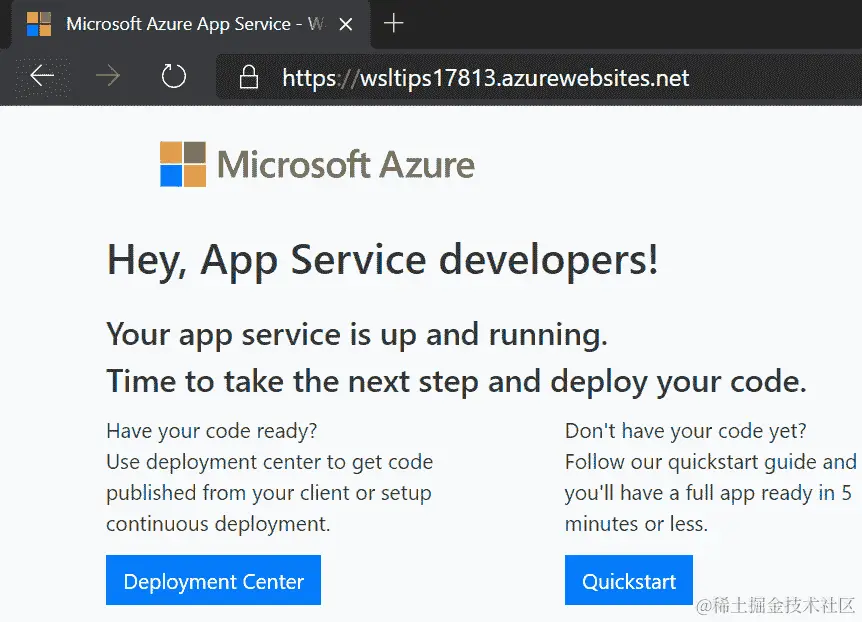Viewport: 862px width, 622px height.
Task: Open the Deployment Center
Action: (x=213, y=580)
